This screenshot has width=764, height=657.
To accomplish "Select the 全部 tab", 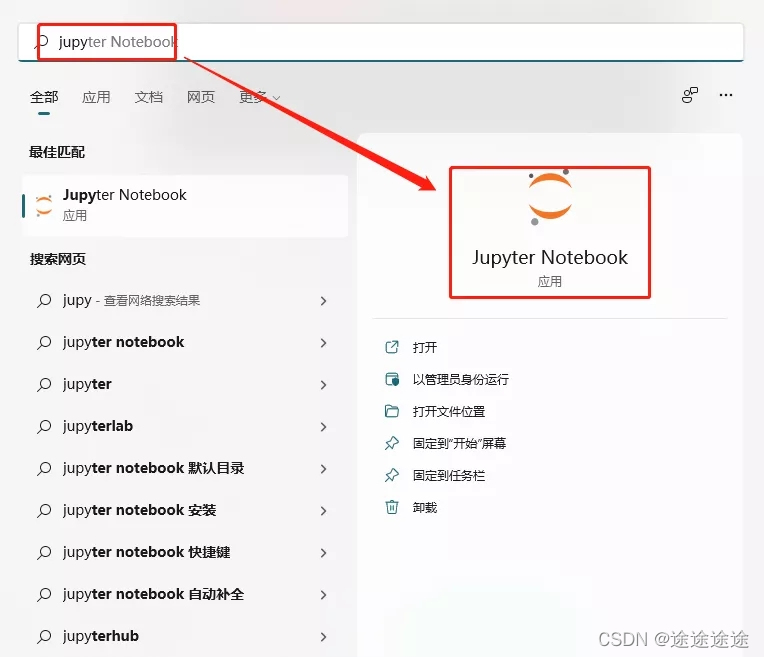I will [44, 97].
